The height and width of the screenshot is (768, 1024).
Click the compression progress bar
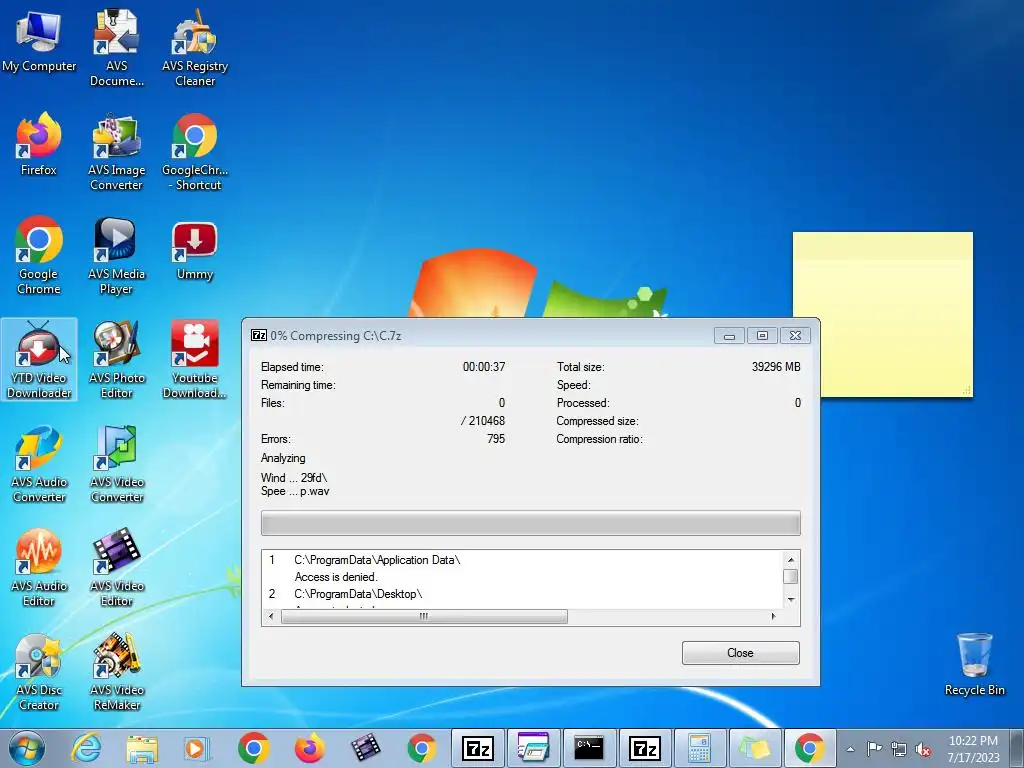tap(530, 523)
